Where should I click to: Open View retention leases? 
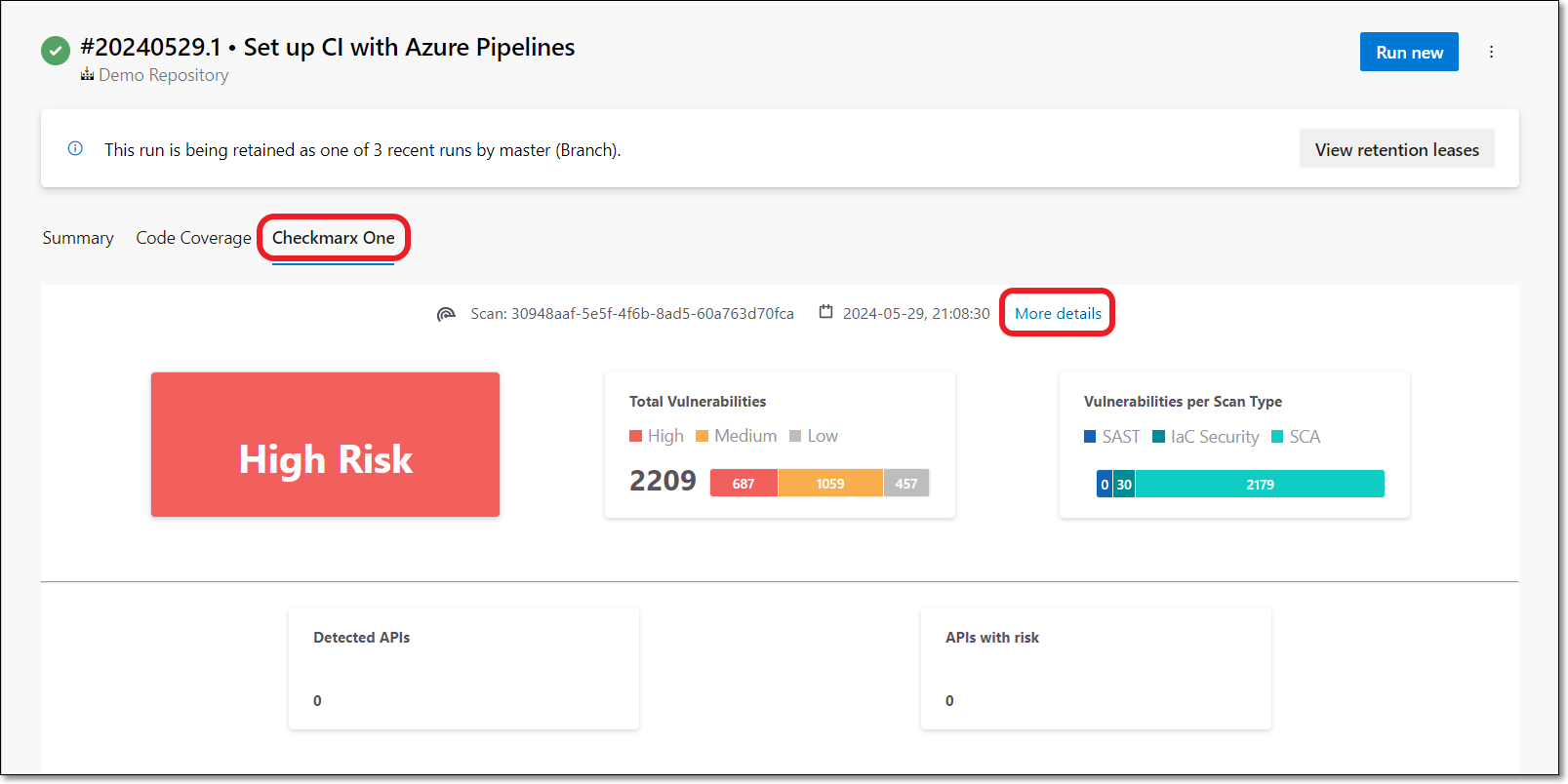(1396, 149)
